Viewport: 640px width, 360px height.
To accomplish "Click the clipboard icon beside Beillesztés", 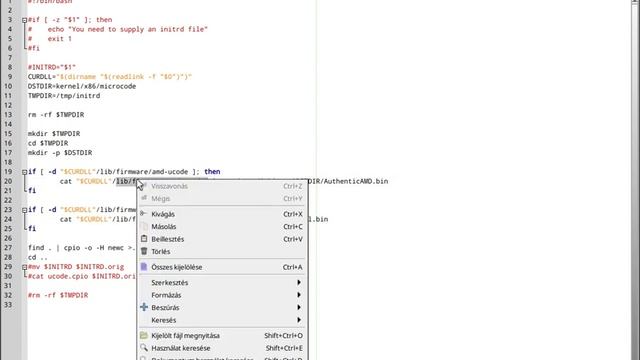I will pyautogui.click(x=144, y=239).
